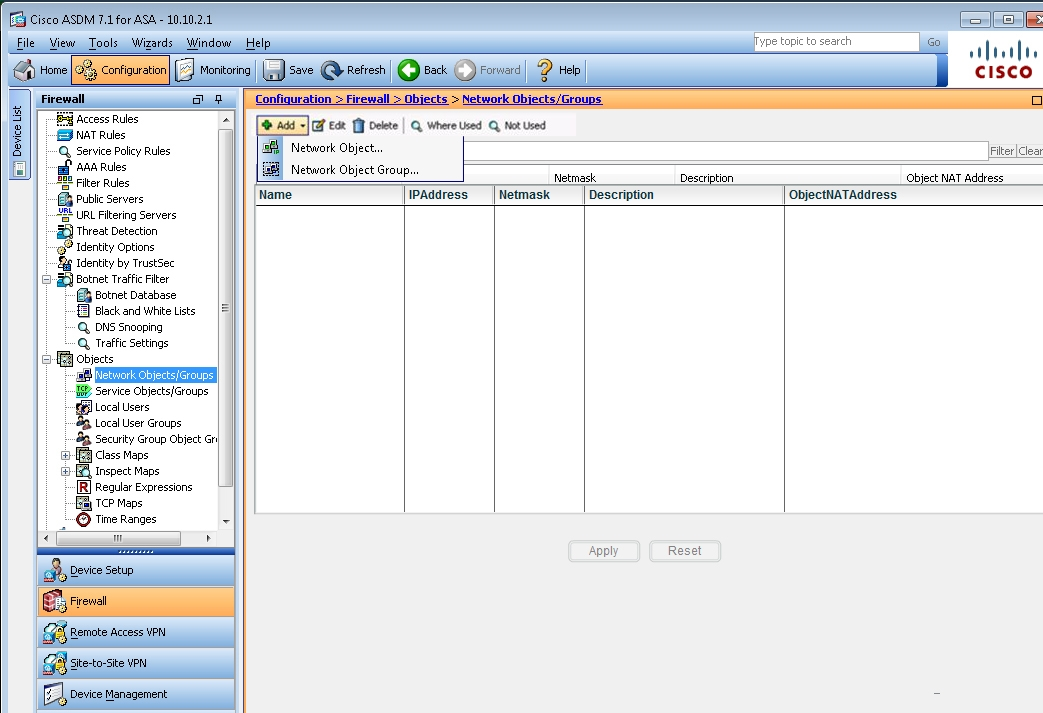
Task: Collapse the Botnet Traffic Filter node
Action: click(x=47, y=279)
